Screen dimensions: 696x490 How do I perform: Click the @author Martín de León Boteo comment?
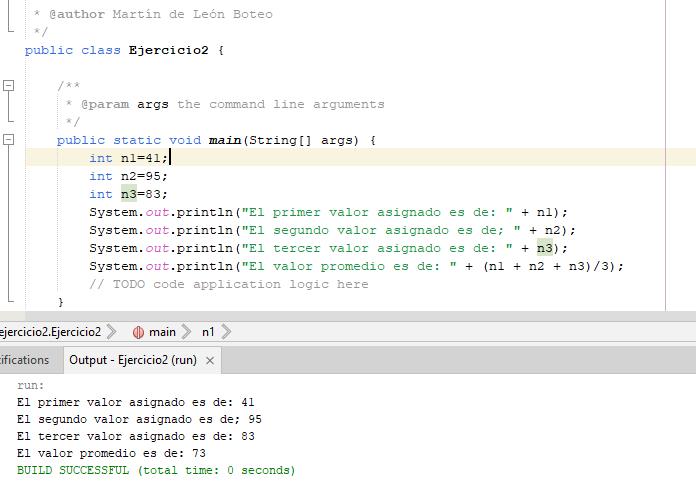(154, 14)
